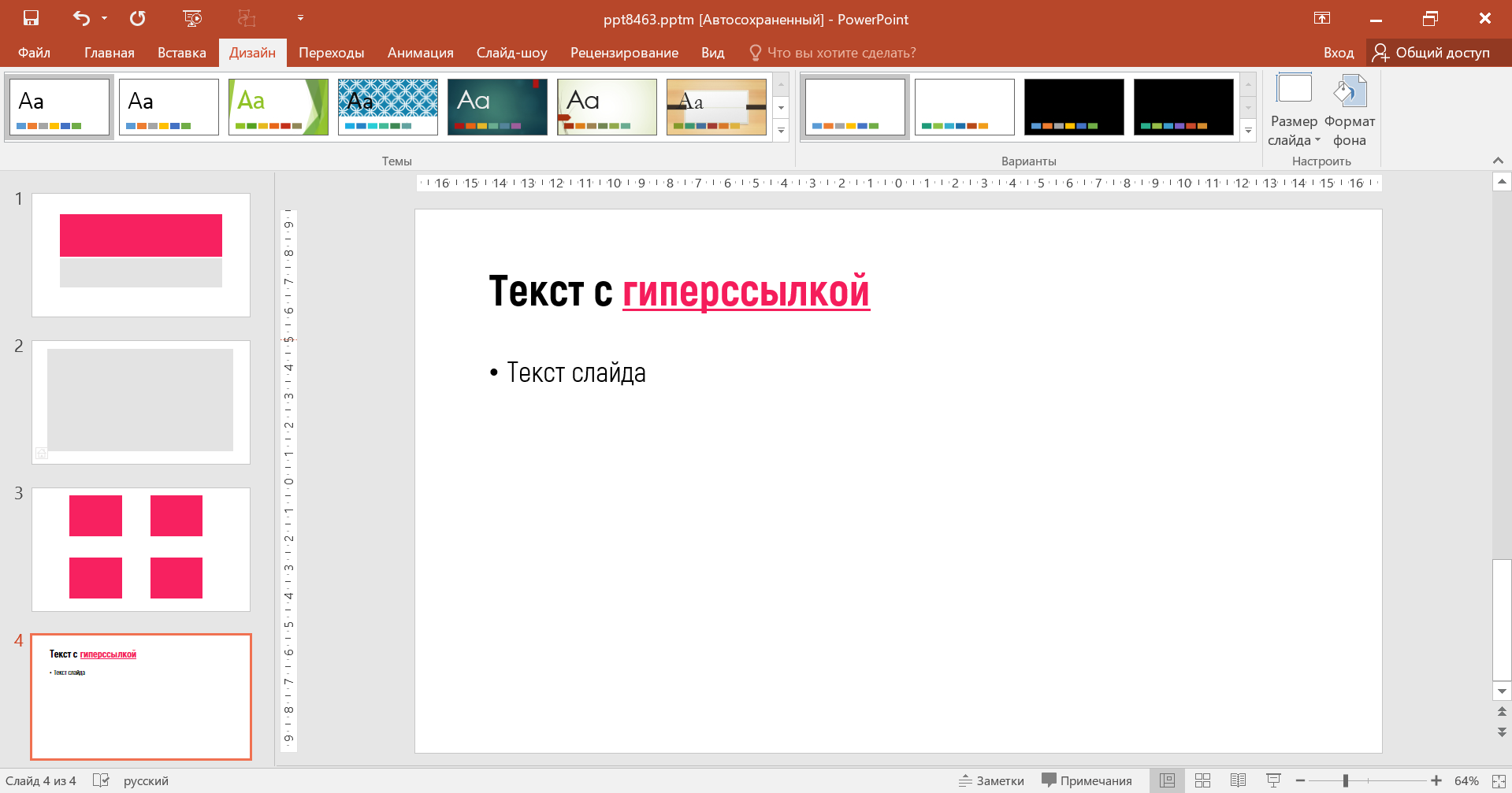
Task: Toggle Normal view button in status bar
Action: (x=1167, y=780)
